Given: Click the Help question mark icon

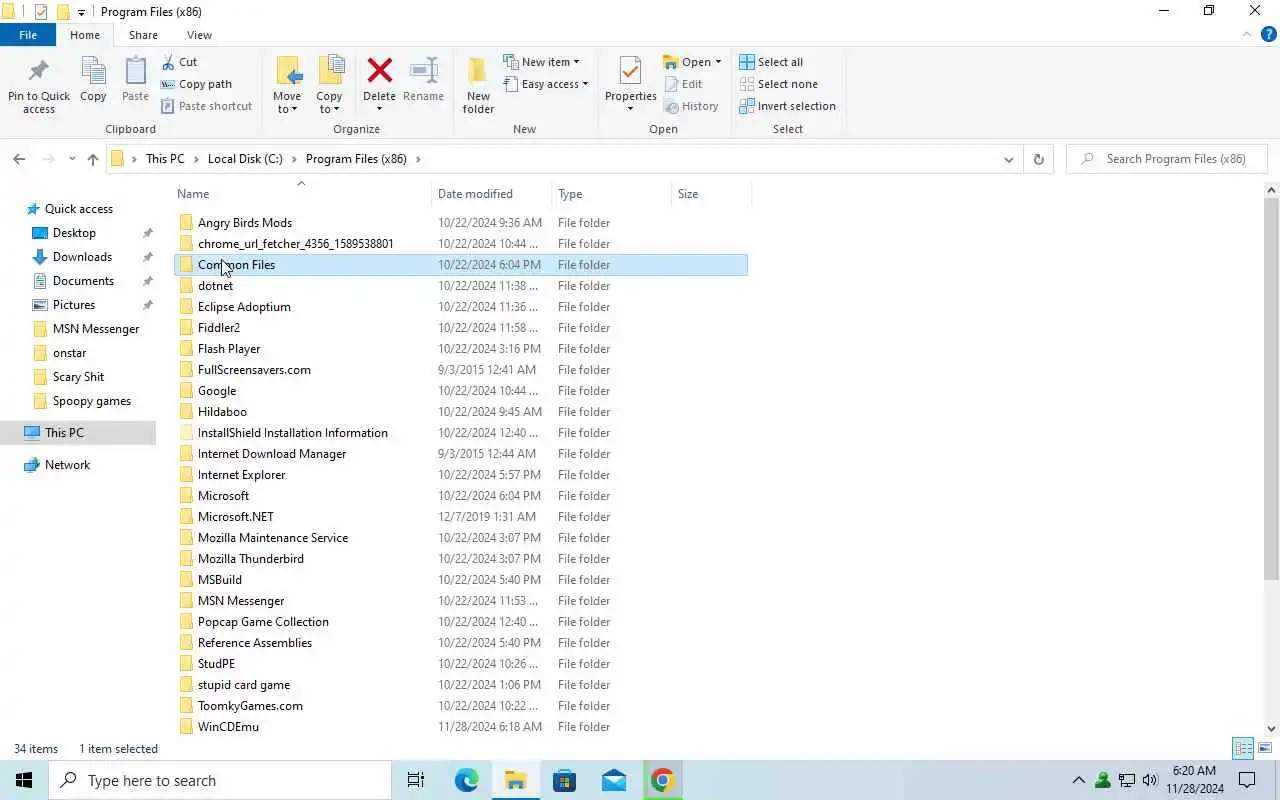Looking at the screenshot, I should pyautogui.click(x=1269, y=34).
